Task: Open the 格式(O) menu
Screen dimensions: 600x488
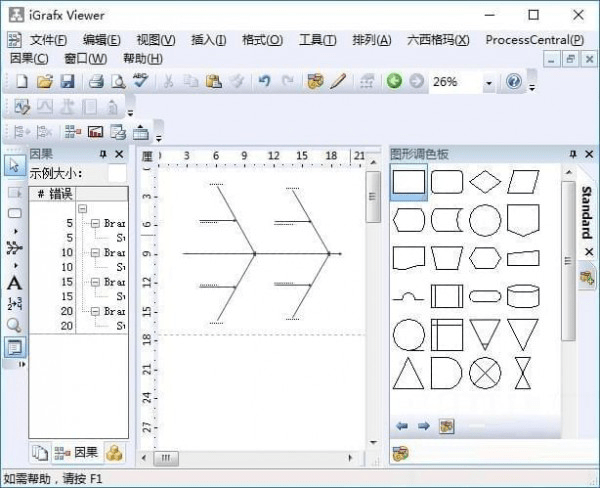Action: (x=262, y=40)
